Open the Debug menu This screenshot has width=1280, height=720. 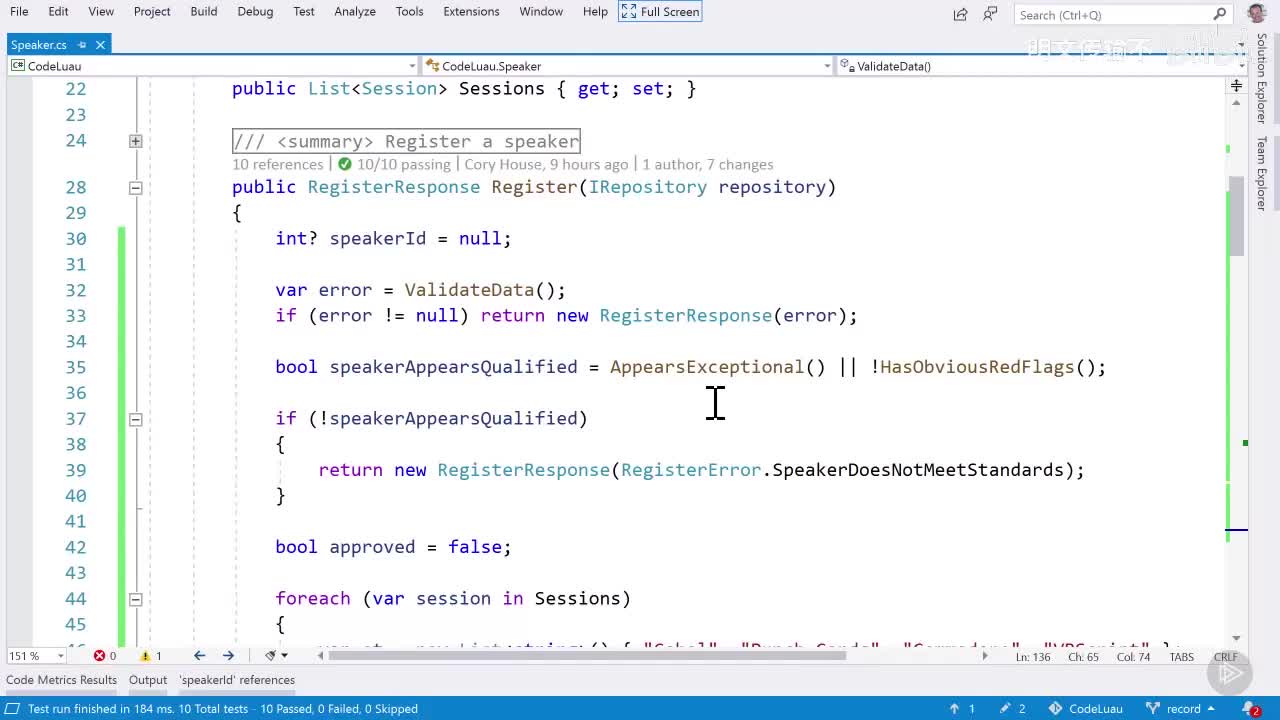click(255, 11)
